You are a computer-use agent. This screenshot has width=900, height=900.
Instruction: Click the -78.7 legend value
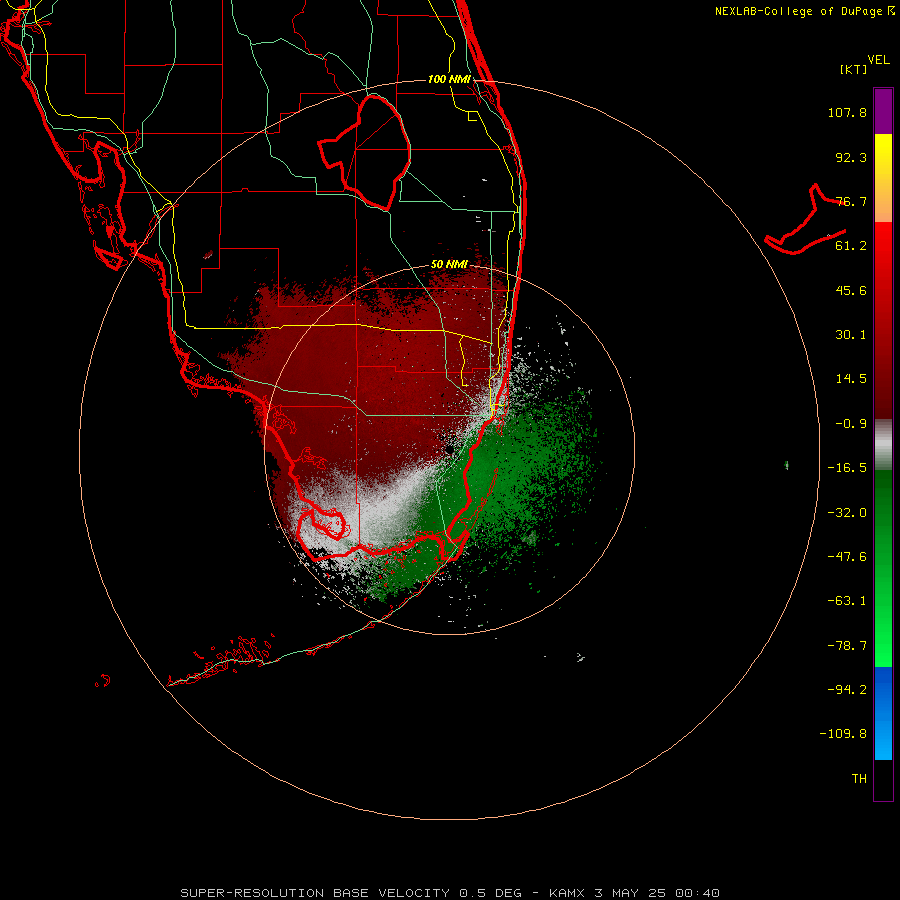847,646
